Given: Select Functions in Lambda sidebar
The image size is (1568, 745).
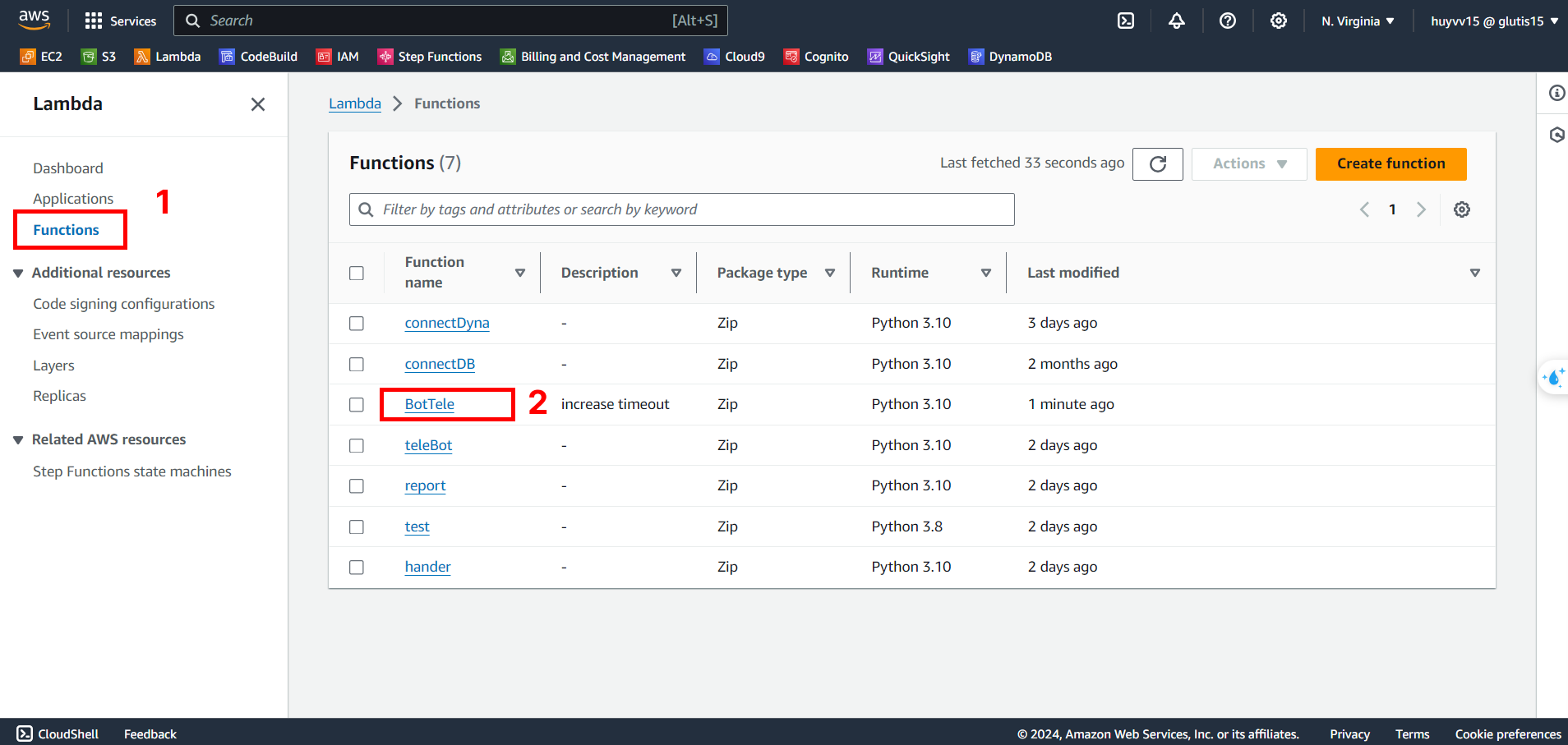Looking at the screenshot, I should 66,230.
